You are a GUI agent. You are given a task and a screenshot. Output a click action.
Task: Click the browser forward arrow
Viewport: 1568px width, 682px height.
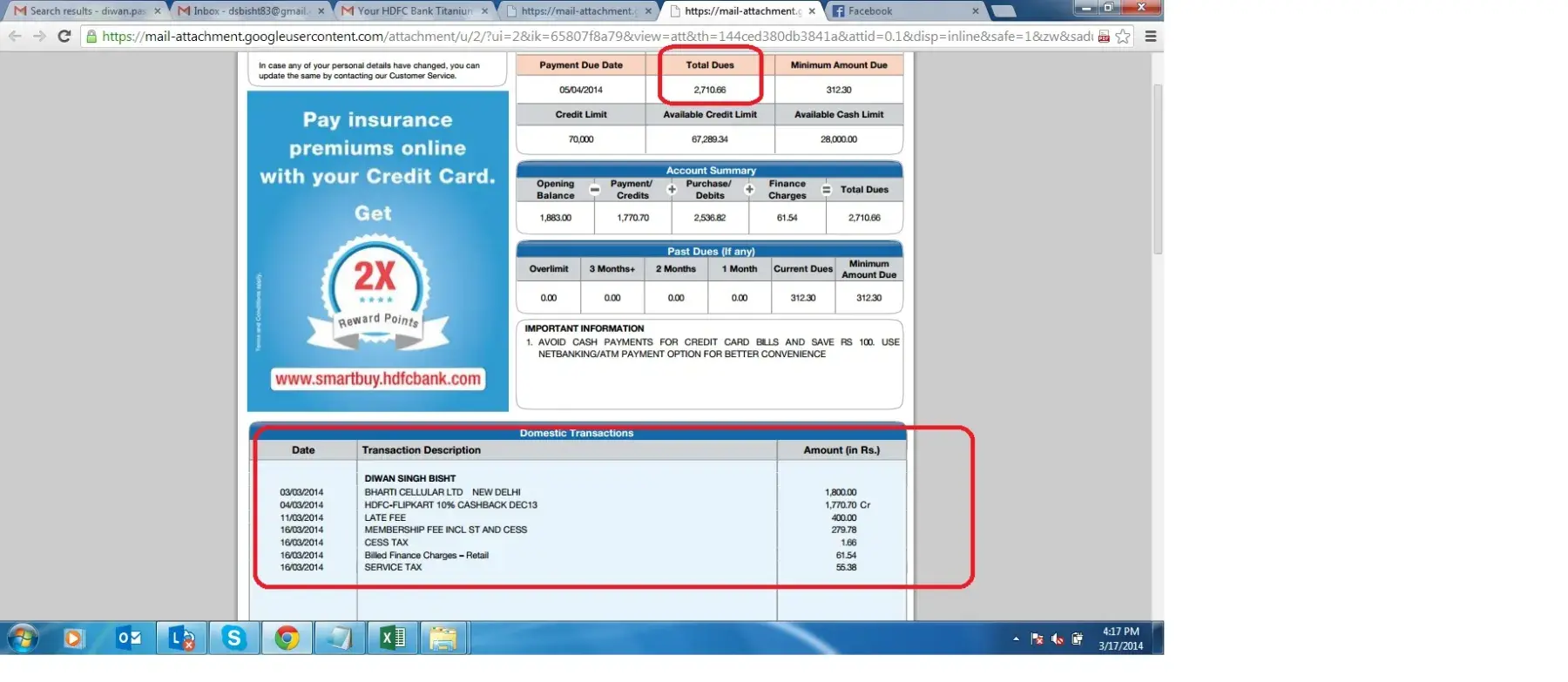(39, 36)
